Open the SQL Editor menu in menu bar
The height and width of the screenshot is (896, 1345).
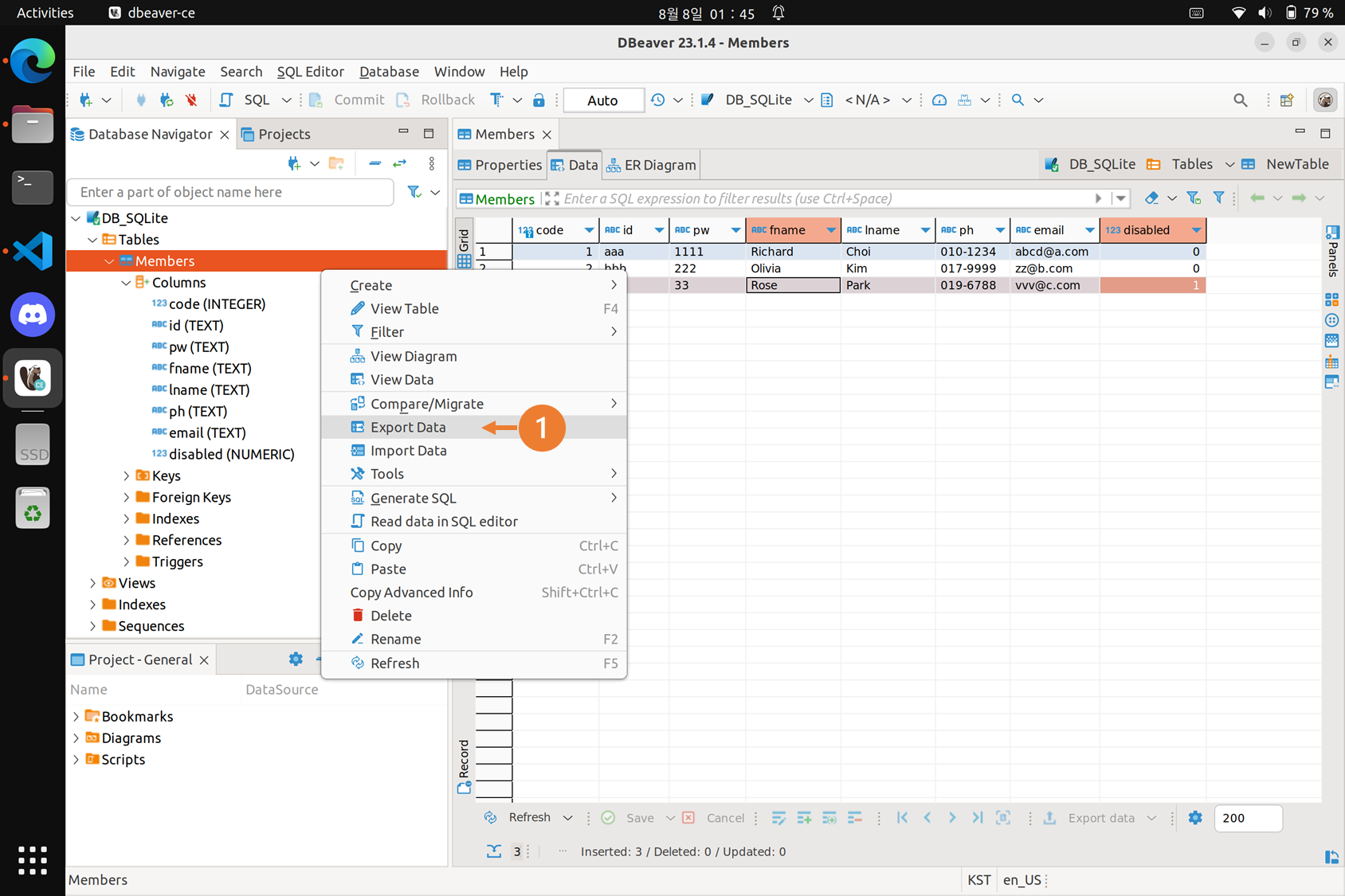pos(310,72)
